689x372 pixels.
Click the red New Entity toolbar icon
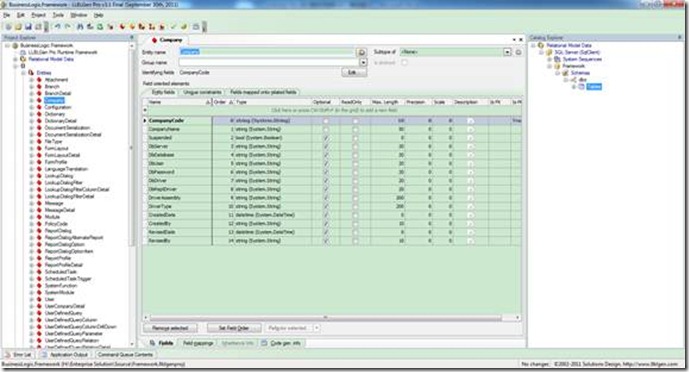122,27
